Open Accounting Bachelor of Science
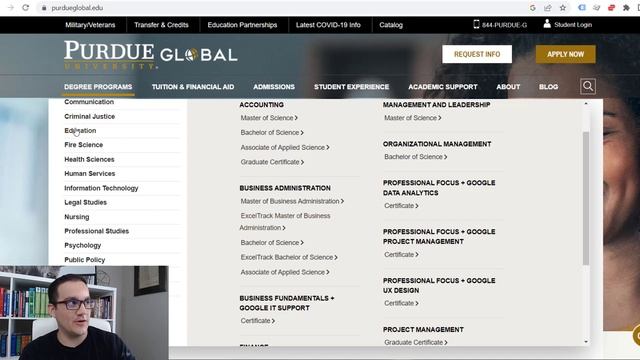This screenshot has height=360, width=640. tap(272, 133)
